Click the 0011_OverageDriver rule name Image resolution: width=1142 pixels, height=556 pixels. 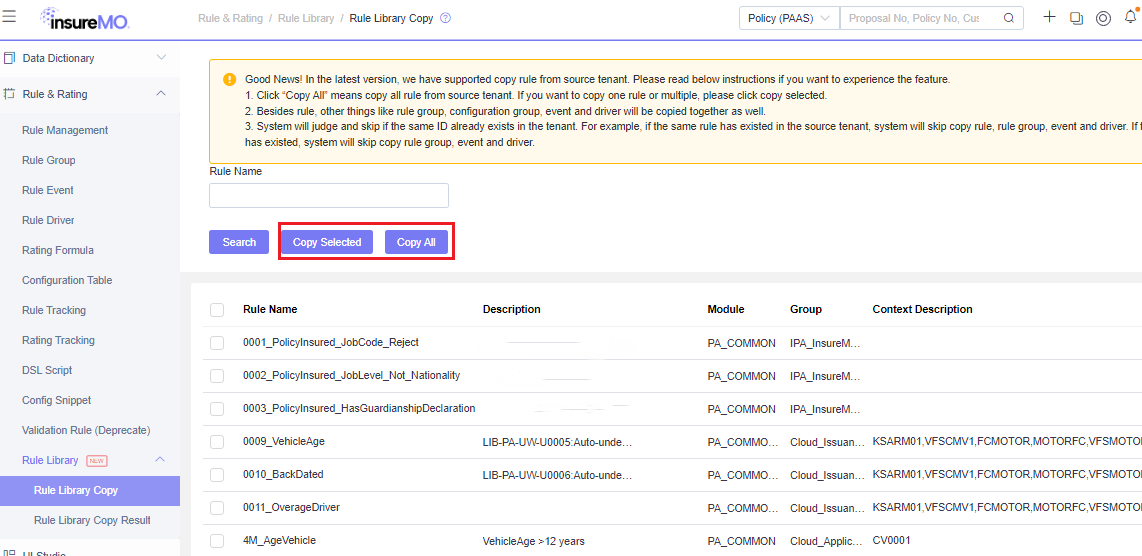pyautogui.click(x=291, y=507)
